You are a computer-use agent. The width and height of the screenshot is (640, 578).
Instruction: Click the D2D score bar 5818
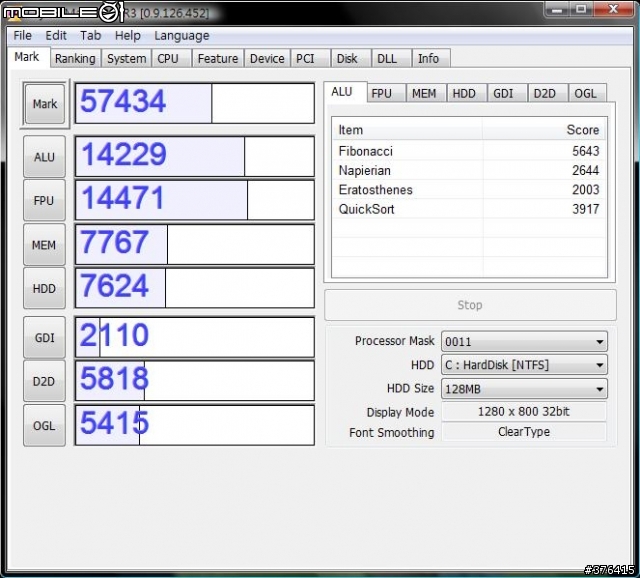pyautogui.click(x=195, y=381)
